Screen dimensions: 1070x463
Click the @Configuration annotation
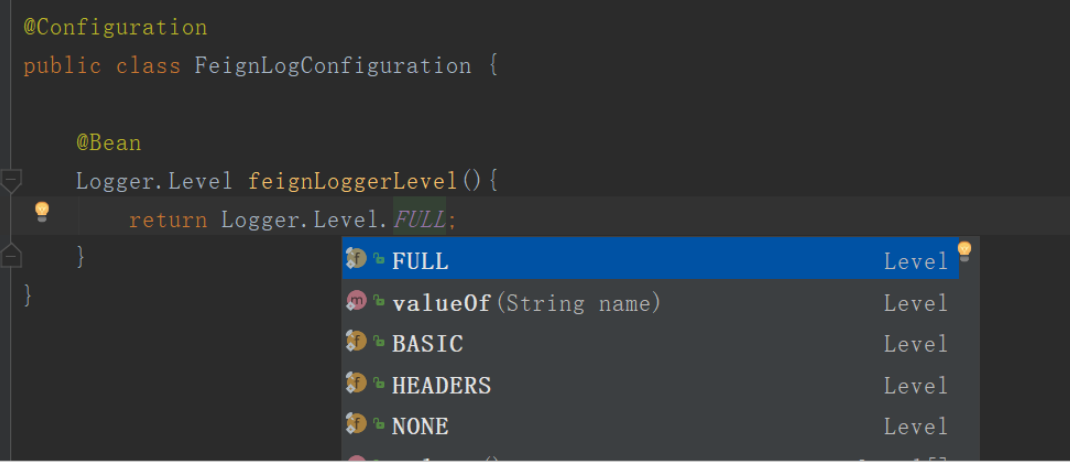pos(115,27)
